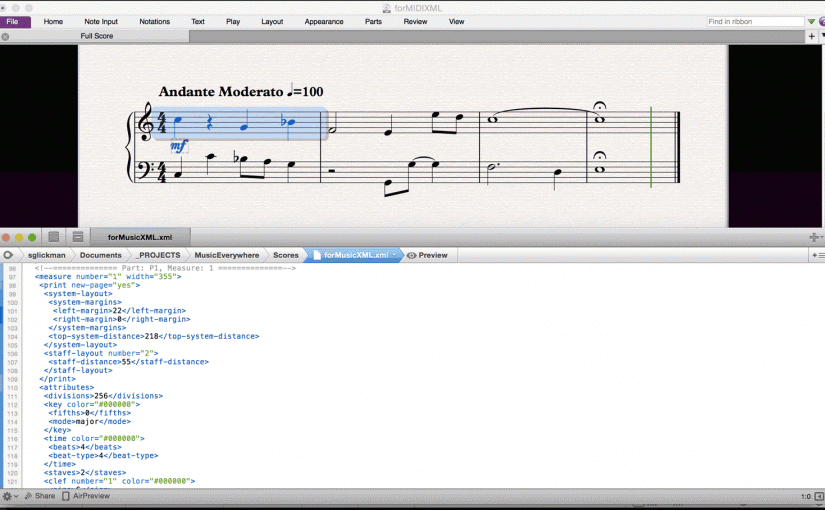Click the beat-type 4 code line
Viewport: 825px width, 510px height.
click(x=103, y=455)
